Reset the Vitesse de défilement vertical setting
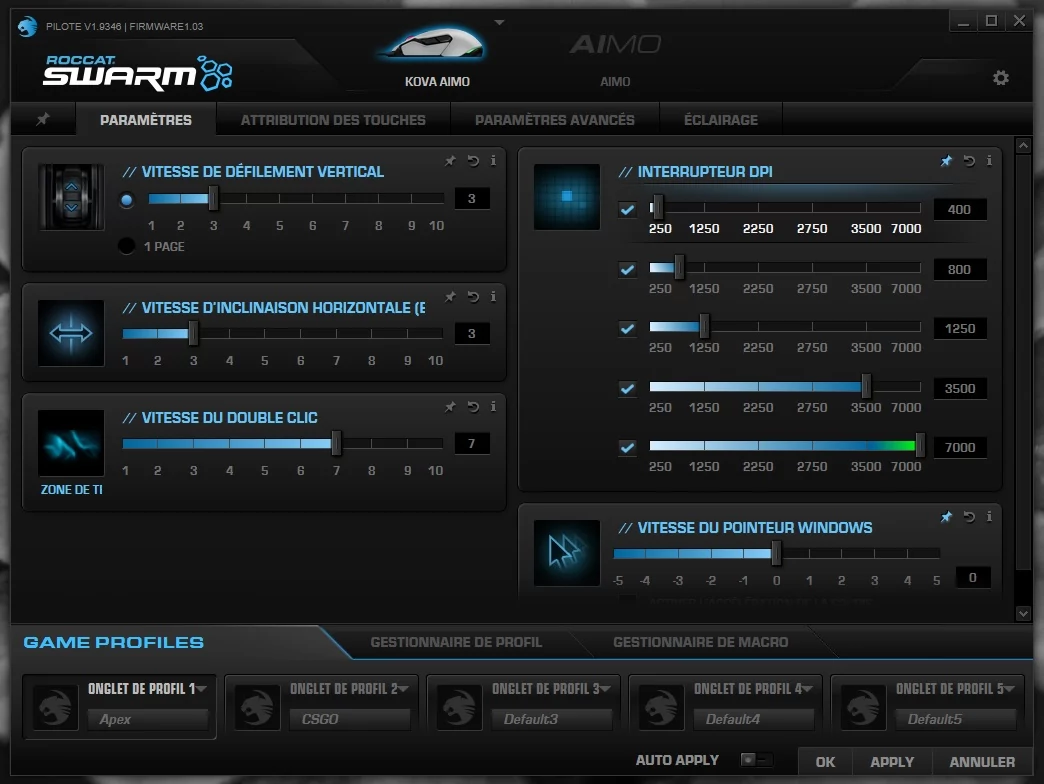Image resolution: width=1044 pixels, height=784 pixels. point(473,160)
